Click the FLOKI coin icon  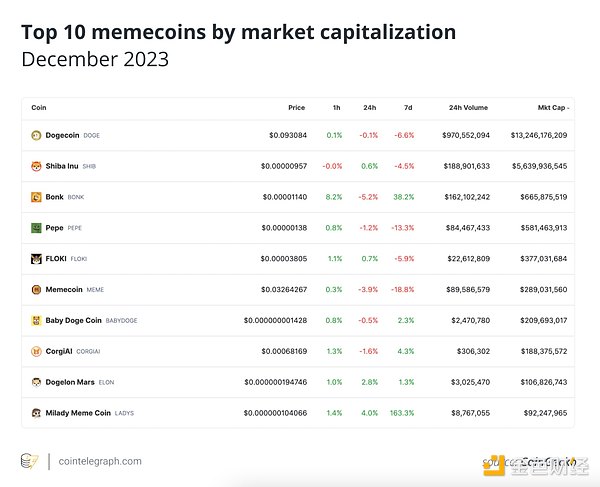pyautogui.click(x=36, y=259)
